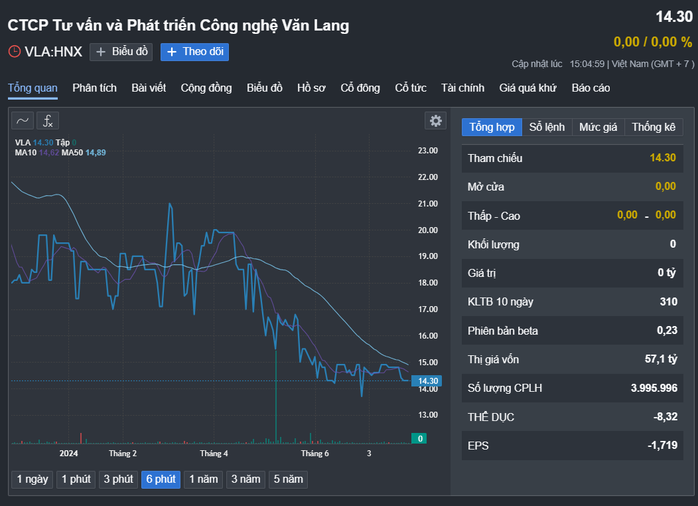Click the 0,00 / 0,00 % change value

[653, 42]
